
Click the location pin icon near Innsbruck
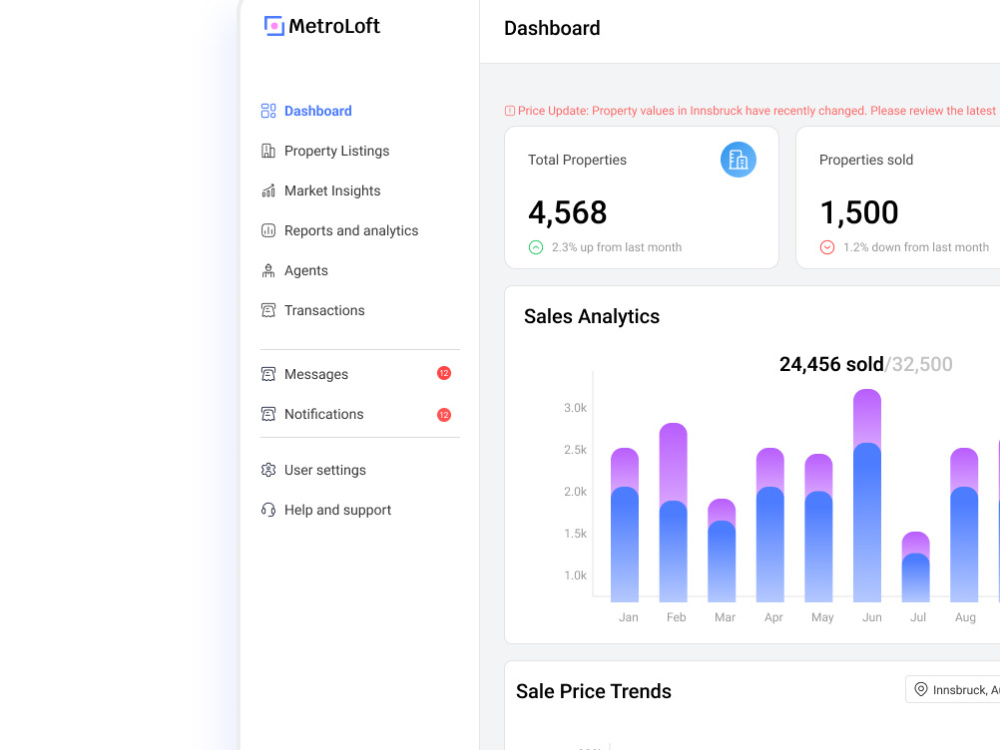click(920, 689)
